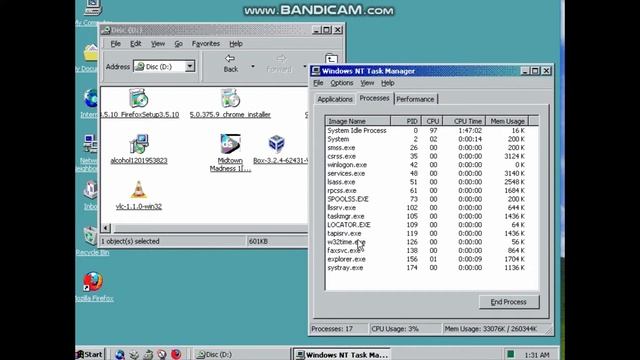Click the Start button

click(90, 354)
